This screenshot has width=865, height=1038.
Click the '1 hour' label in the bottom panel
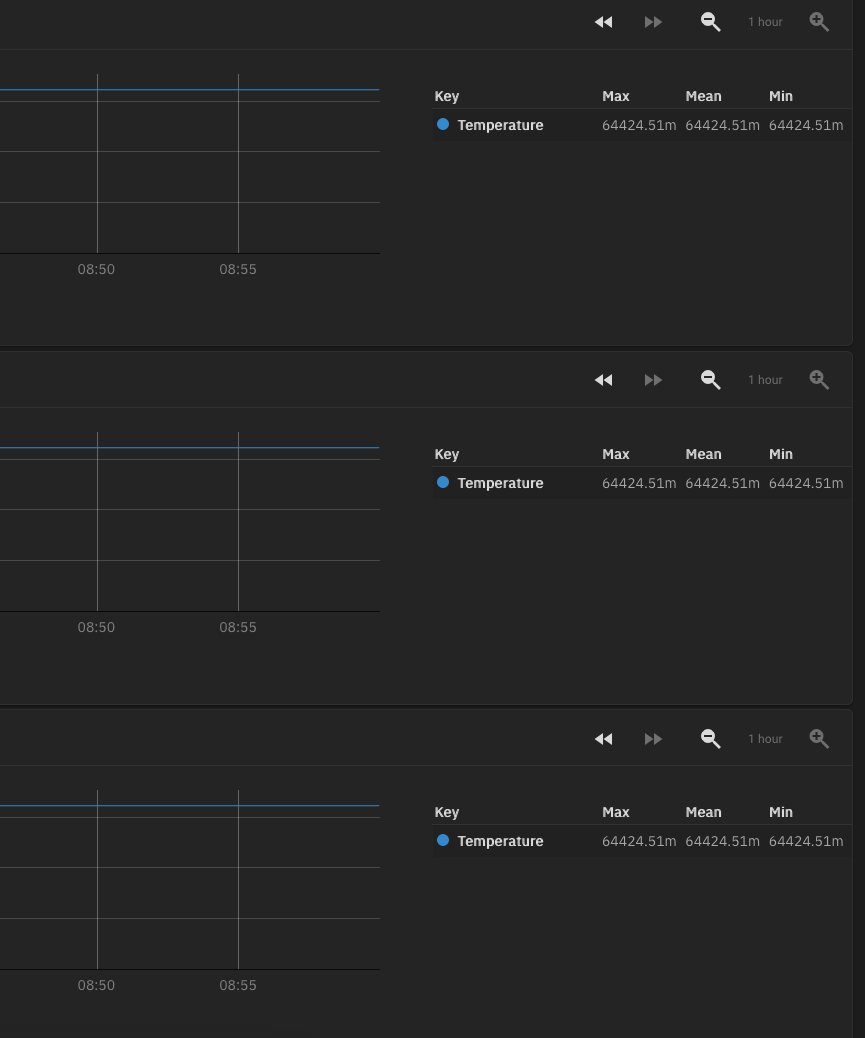tap(765, 739)
